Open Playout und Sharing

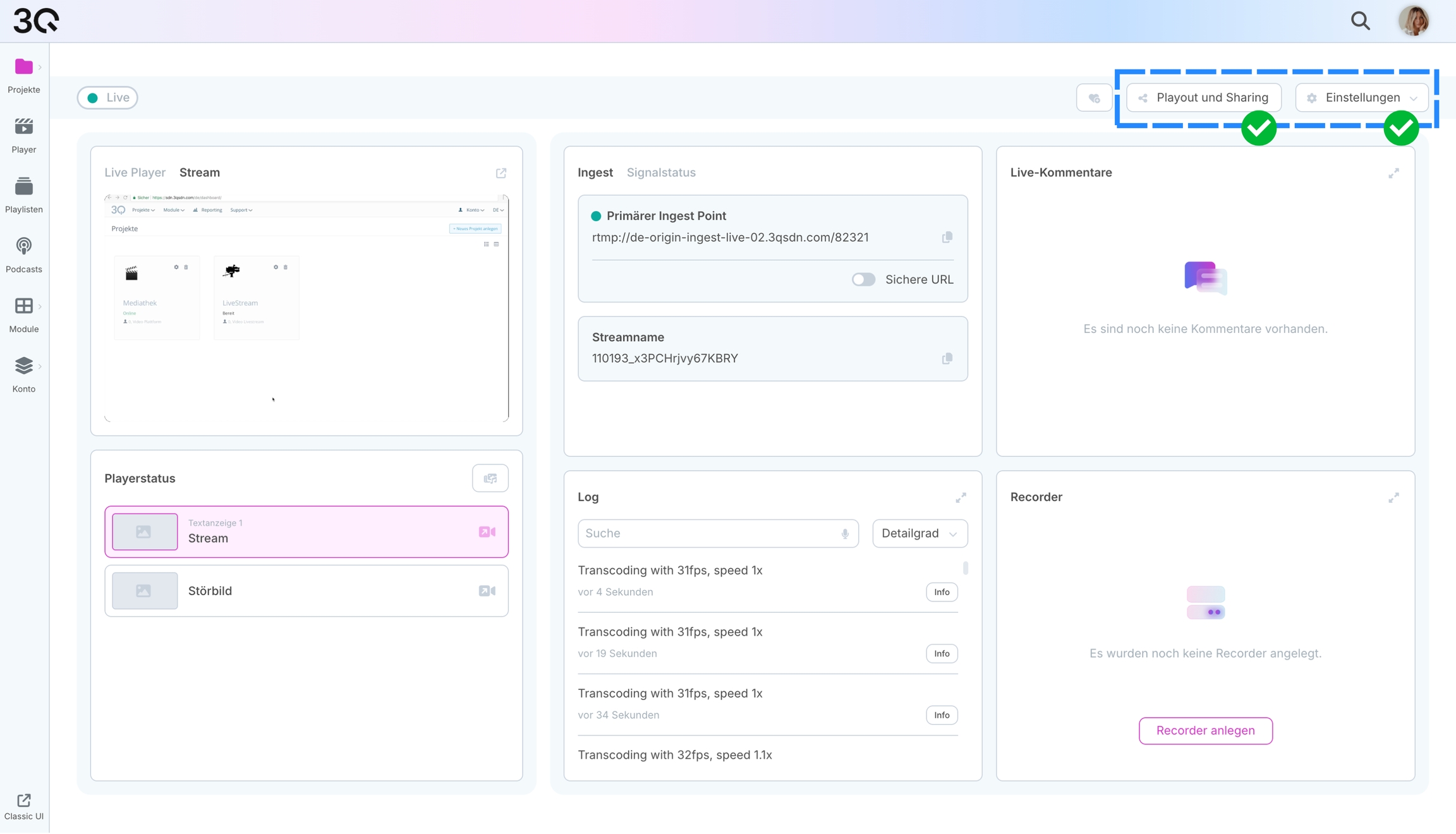[x=1203, y=98]
